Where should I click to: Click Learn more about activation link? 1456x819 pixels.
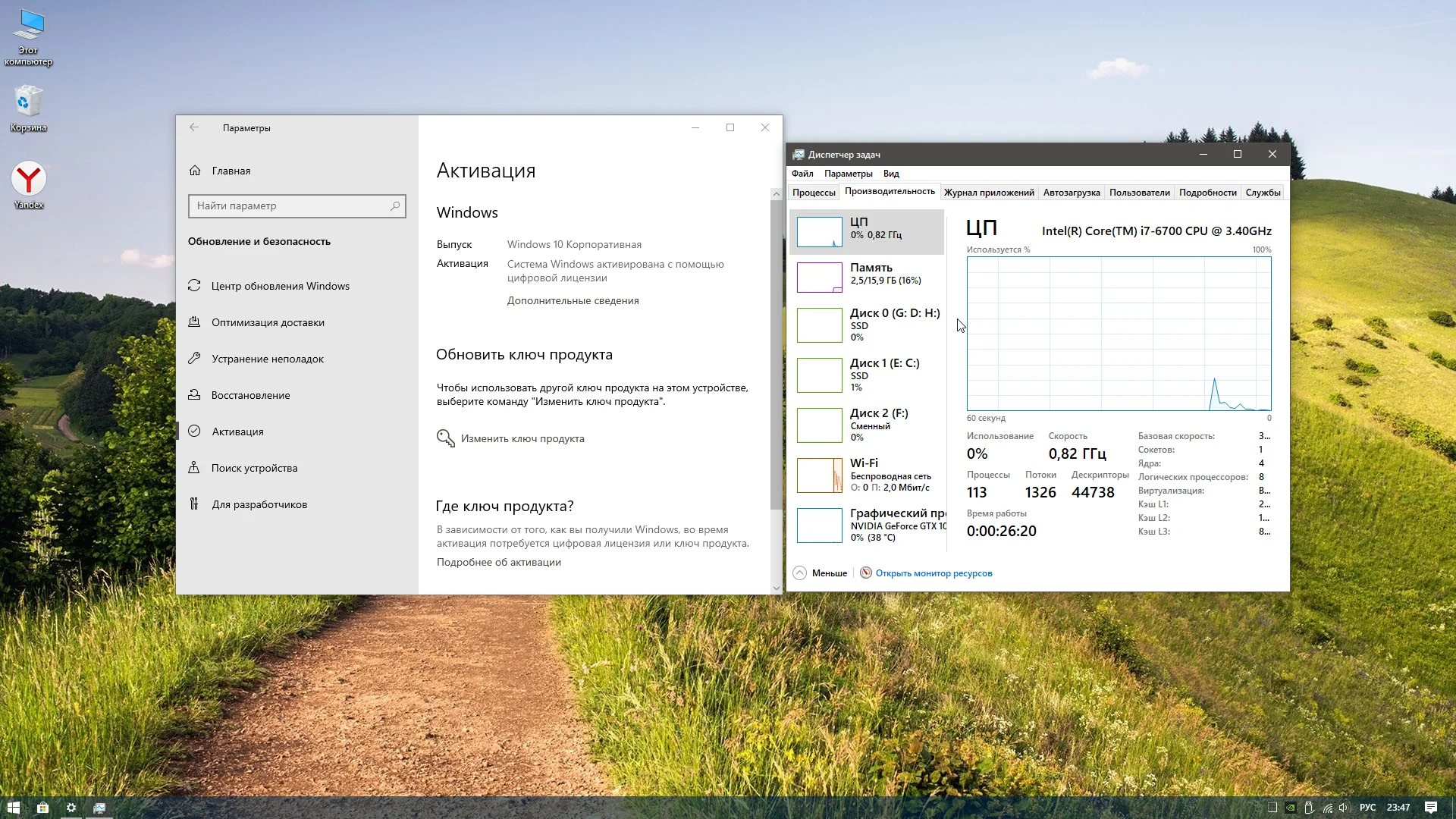pos(498,562)
